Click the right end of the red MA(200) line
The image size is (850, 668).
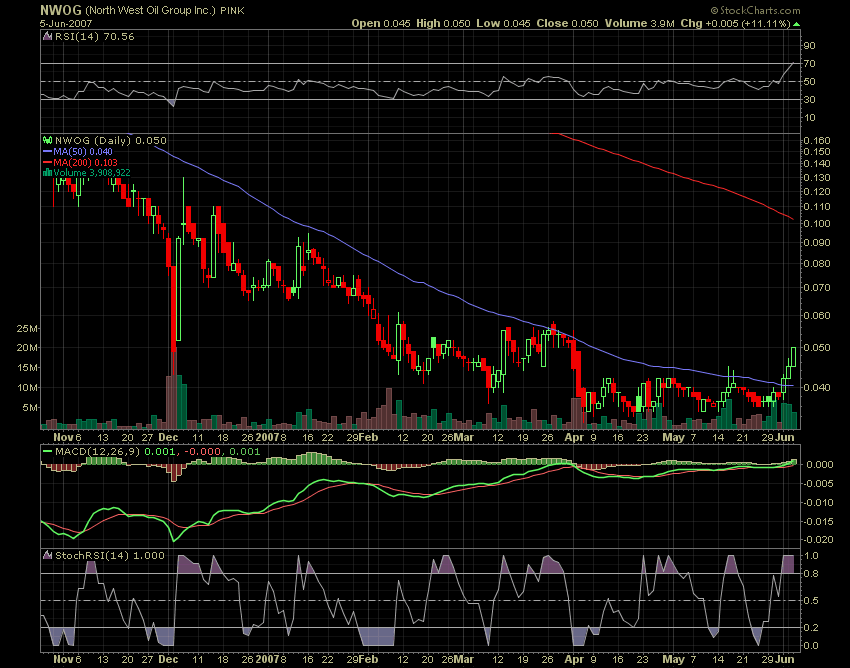point(792,218)
